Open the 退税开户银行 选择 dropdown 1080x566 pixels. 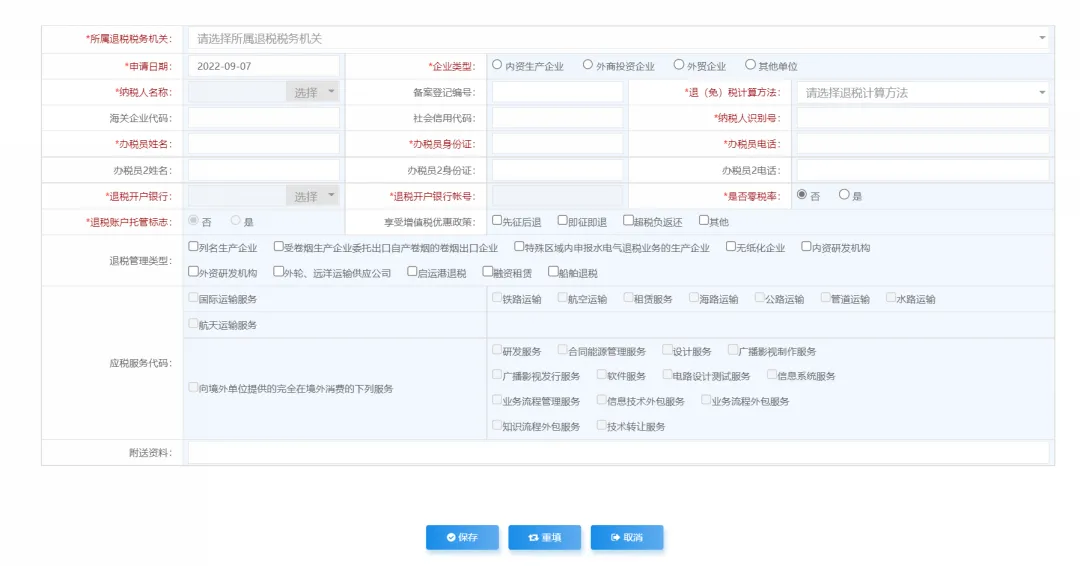coord(313,196)
